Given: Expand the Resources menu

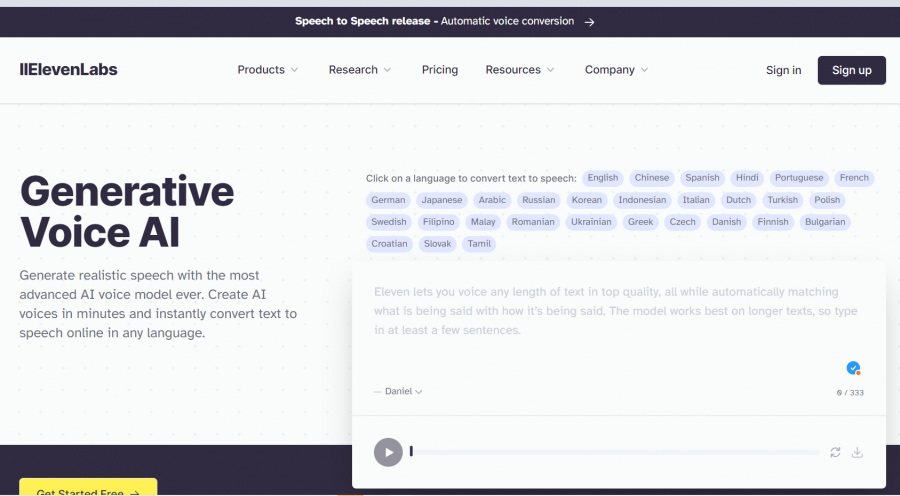Looking at the screenshot, I should click(x=519, y=69).
